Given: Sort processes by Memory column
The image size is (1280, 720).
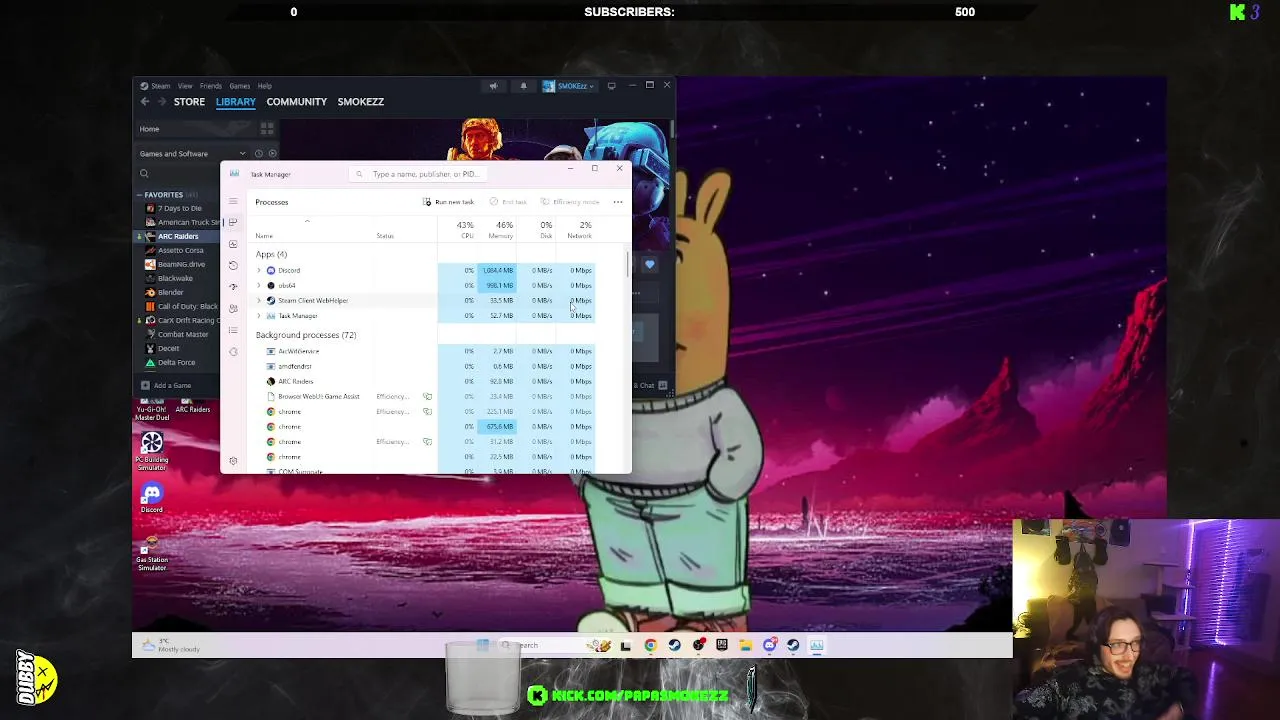Looking at the screenshot, I should click(x=498, y=230).
